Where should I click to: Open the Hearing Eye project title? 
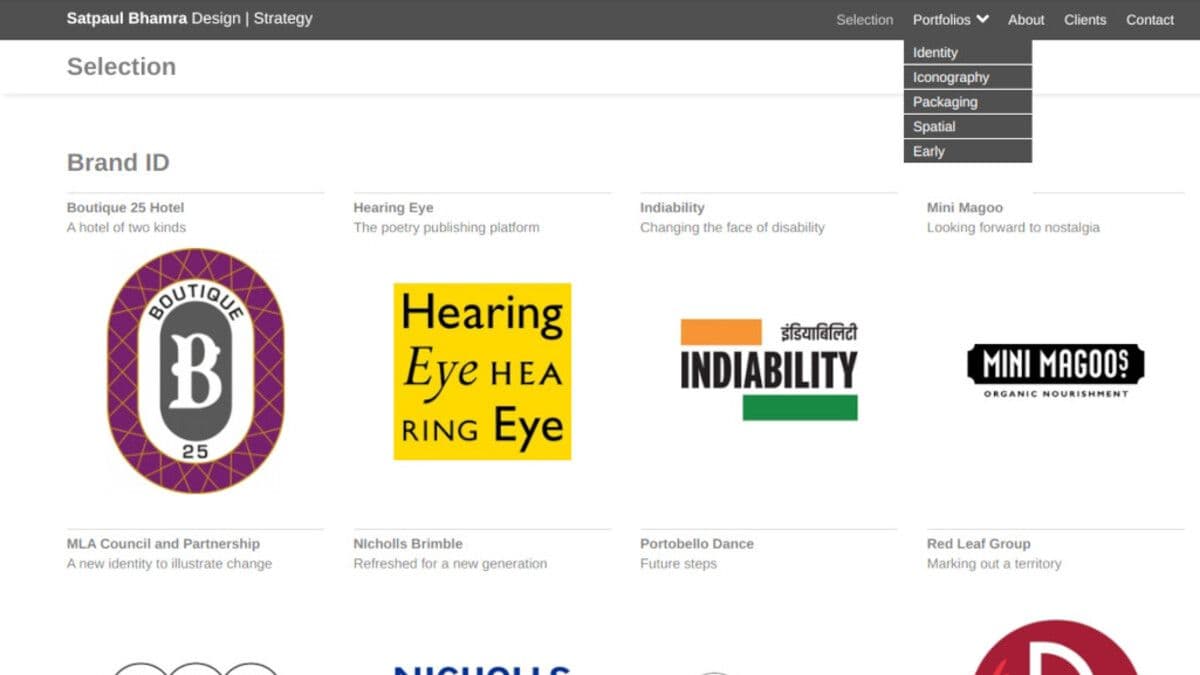[393, 208]
